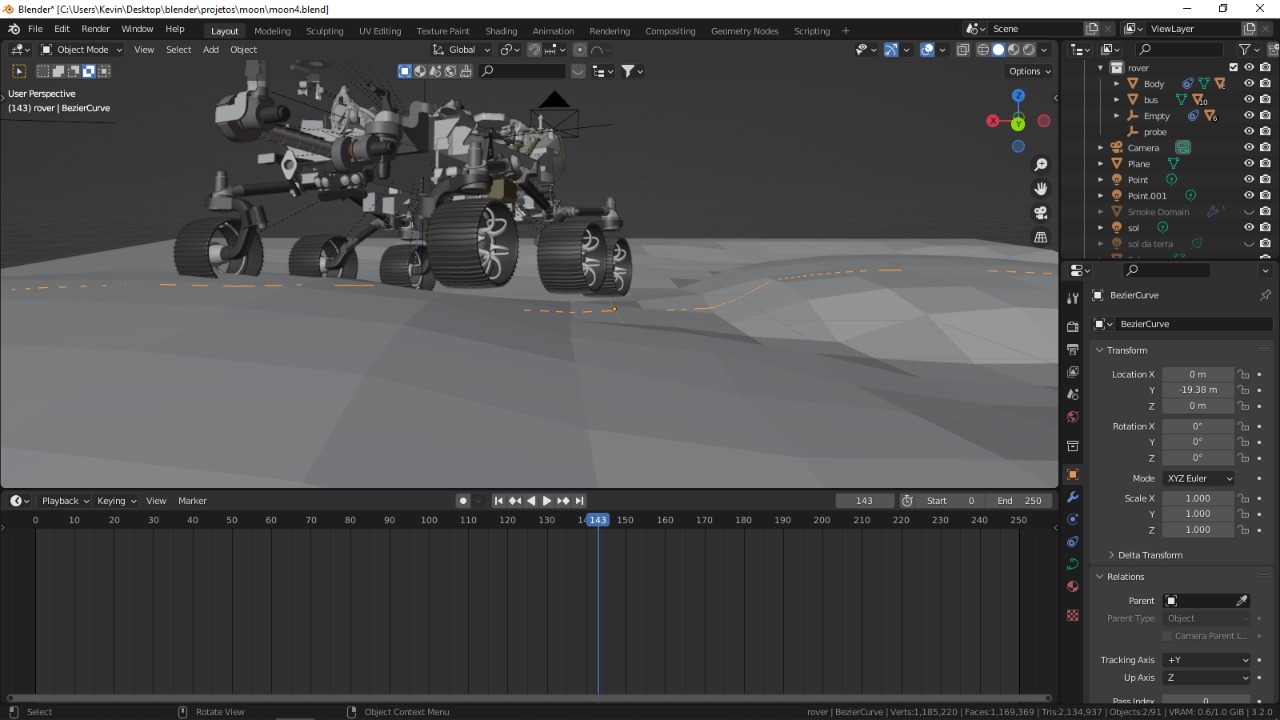Image resolution: width=1280 pixels, height=720 pixels.
Task: Open the Global transform orientation dropdown
Action: click(x=462, y=50)
